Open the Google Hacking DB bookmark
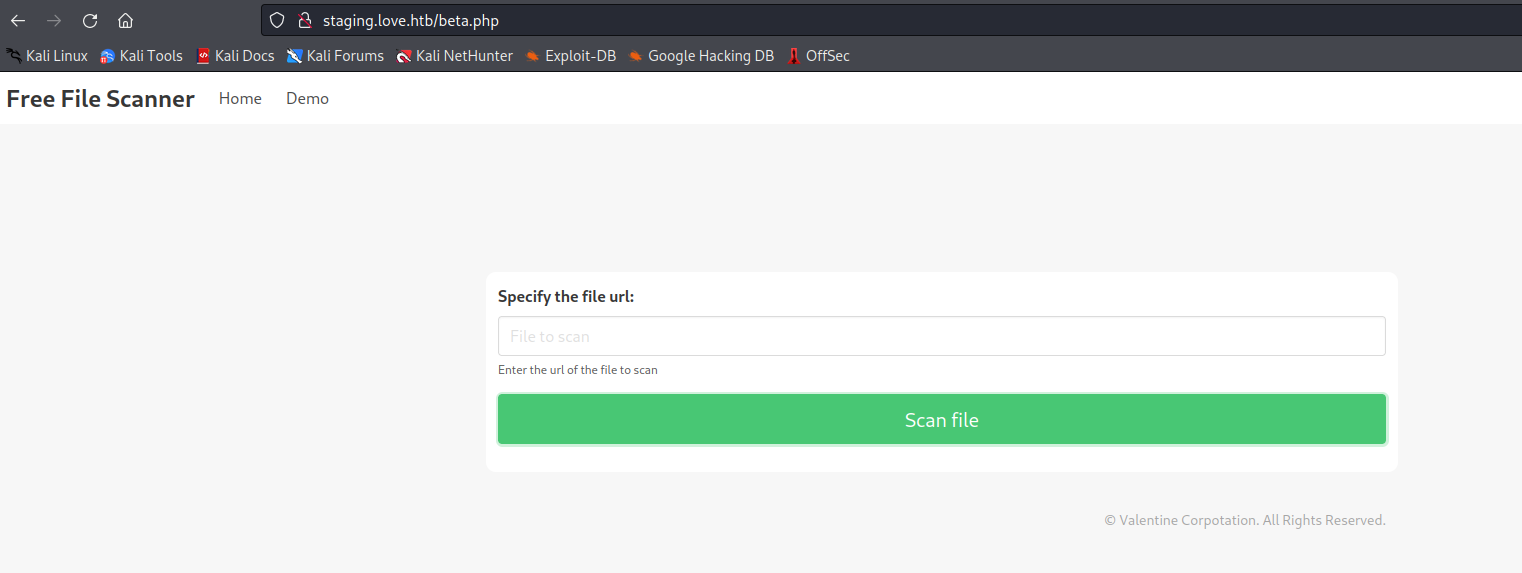Viewport: 1522px width, 573px height. [x=701, y=56]
